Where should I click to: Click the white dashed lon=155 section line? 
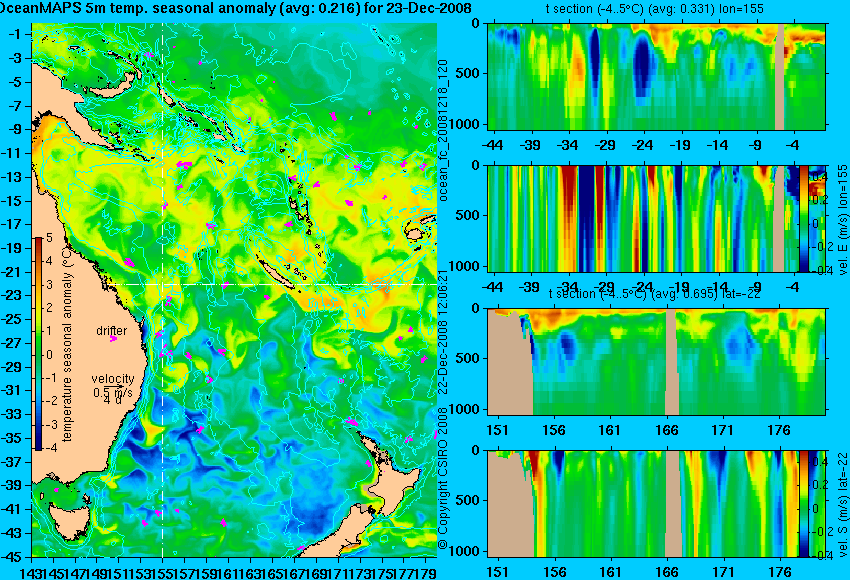(162, 290)
